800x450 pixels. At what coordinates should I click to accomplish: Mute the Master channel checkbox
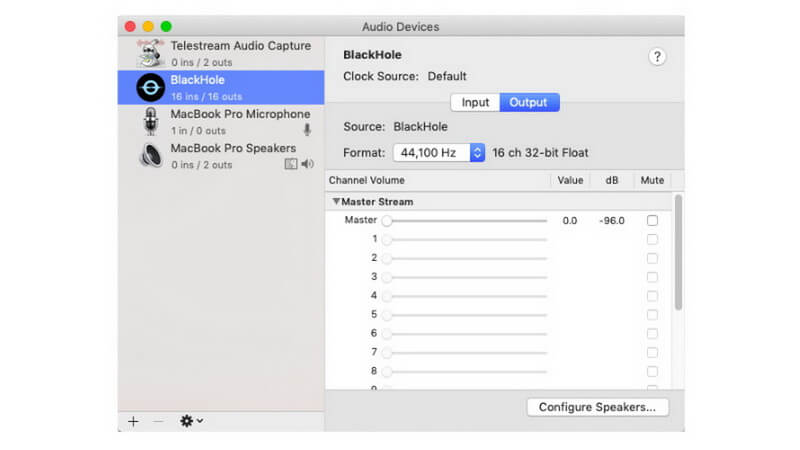click(652, 220)
